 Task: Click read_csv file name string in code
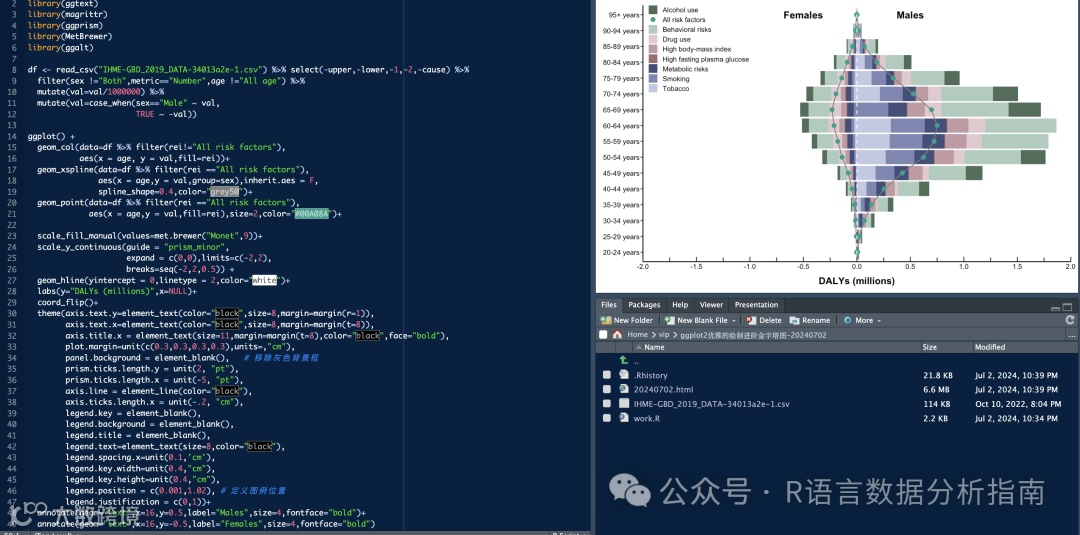(x=180, y=70)
